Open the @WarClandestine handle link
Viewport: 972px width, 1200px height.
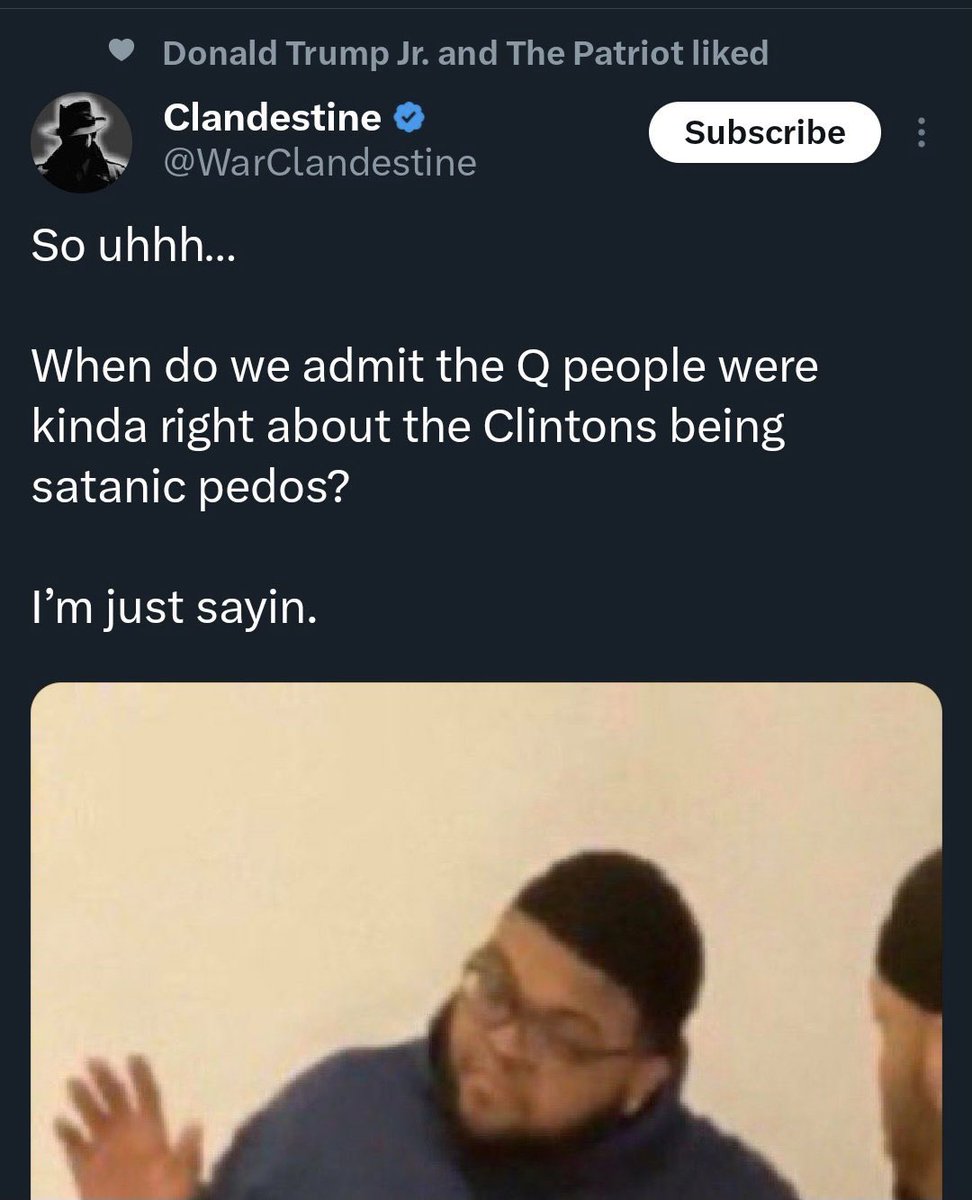point(320,161)
